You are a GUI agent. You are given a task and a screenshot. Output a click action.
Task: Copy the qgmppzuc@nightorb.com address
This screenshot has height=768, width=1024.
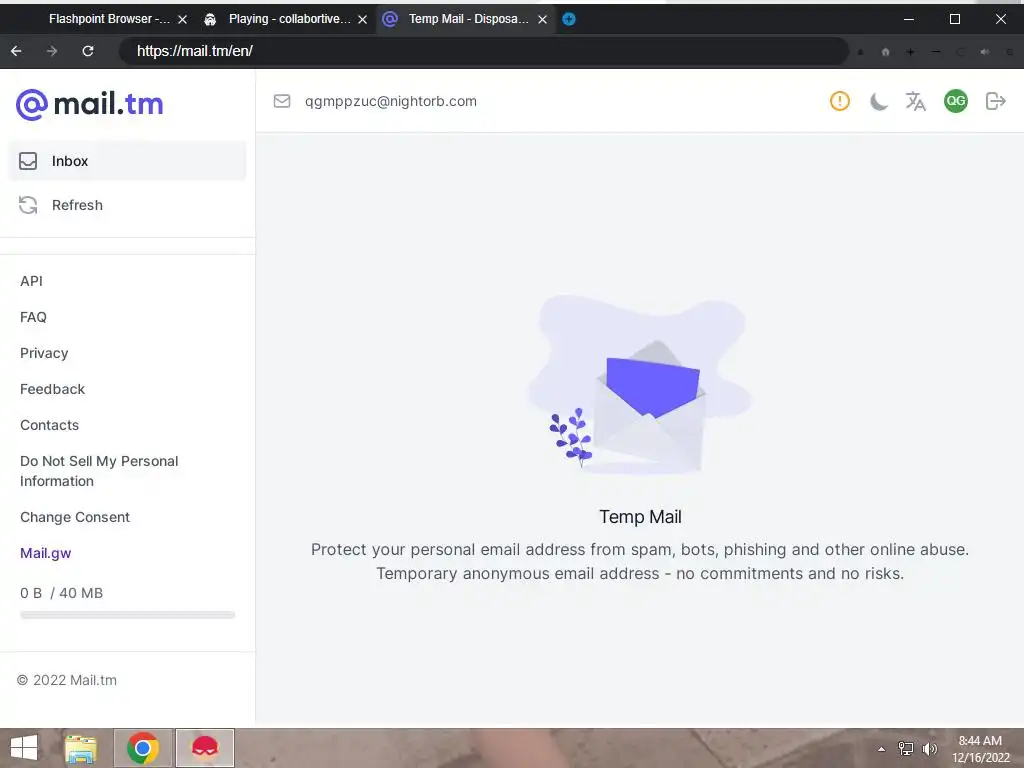pos(391,101)
